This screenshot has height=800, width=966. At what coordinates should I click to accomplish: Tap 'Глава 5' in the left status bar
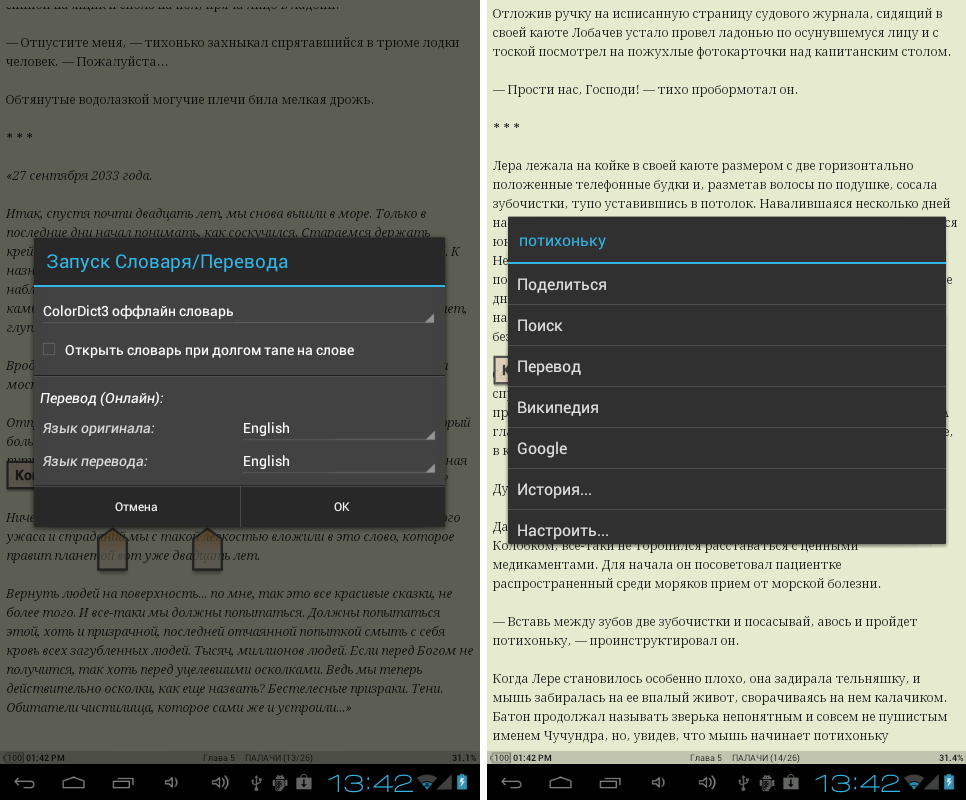(219, 758)
